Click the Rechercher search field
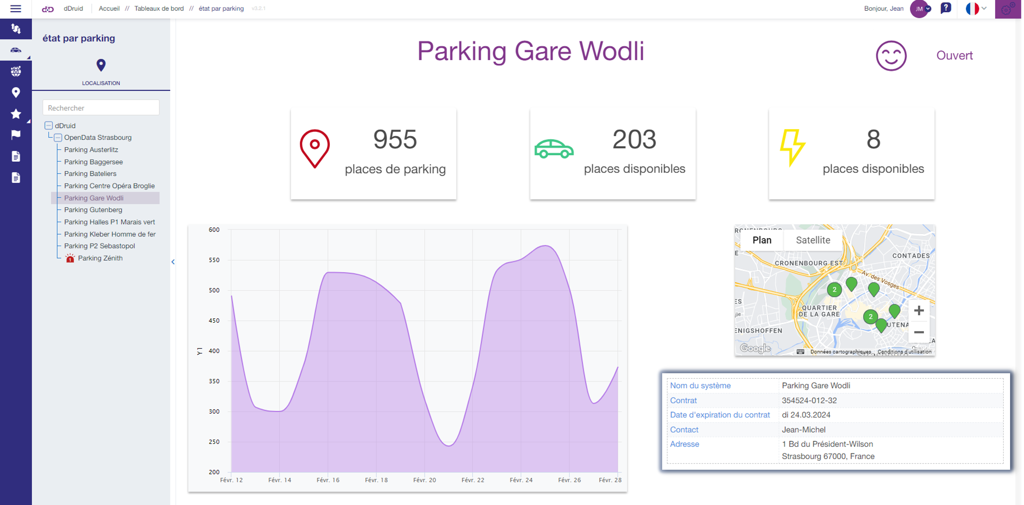The width and height of the screenshot is (1024, 505). click(x=101, y=108)
